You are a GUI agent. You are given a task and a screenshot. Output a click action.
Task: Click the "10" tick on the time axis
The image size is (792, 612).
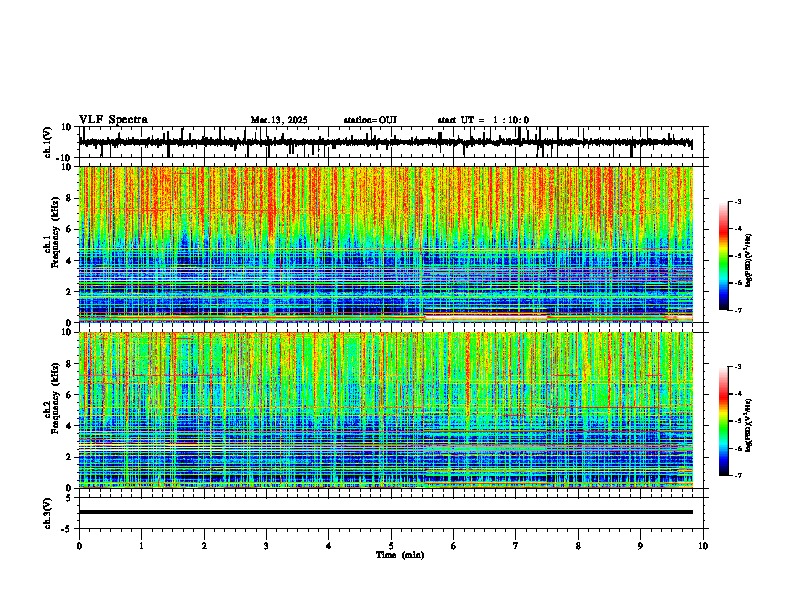click(703, 546)
